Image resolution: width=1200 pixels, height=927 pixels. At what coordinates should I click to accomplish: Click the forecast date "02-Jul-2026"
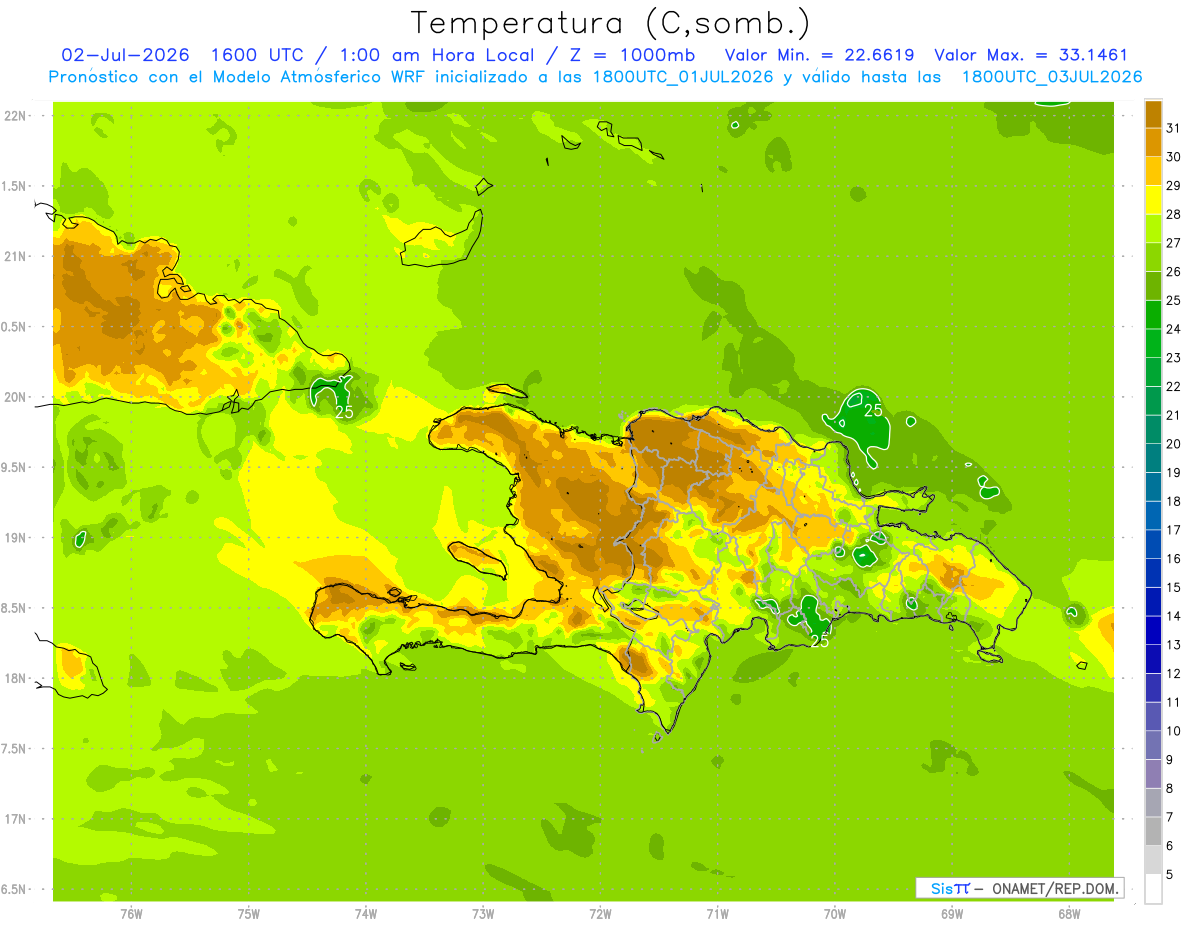tap(124, 55)
